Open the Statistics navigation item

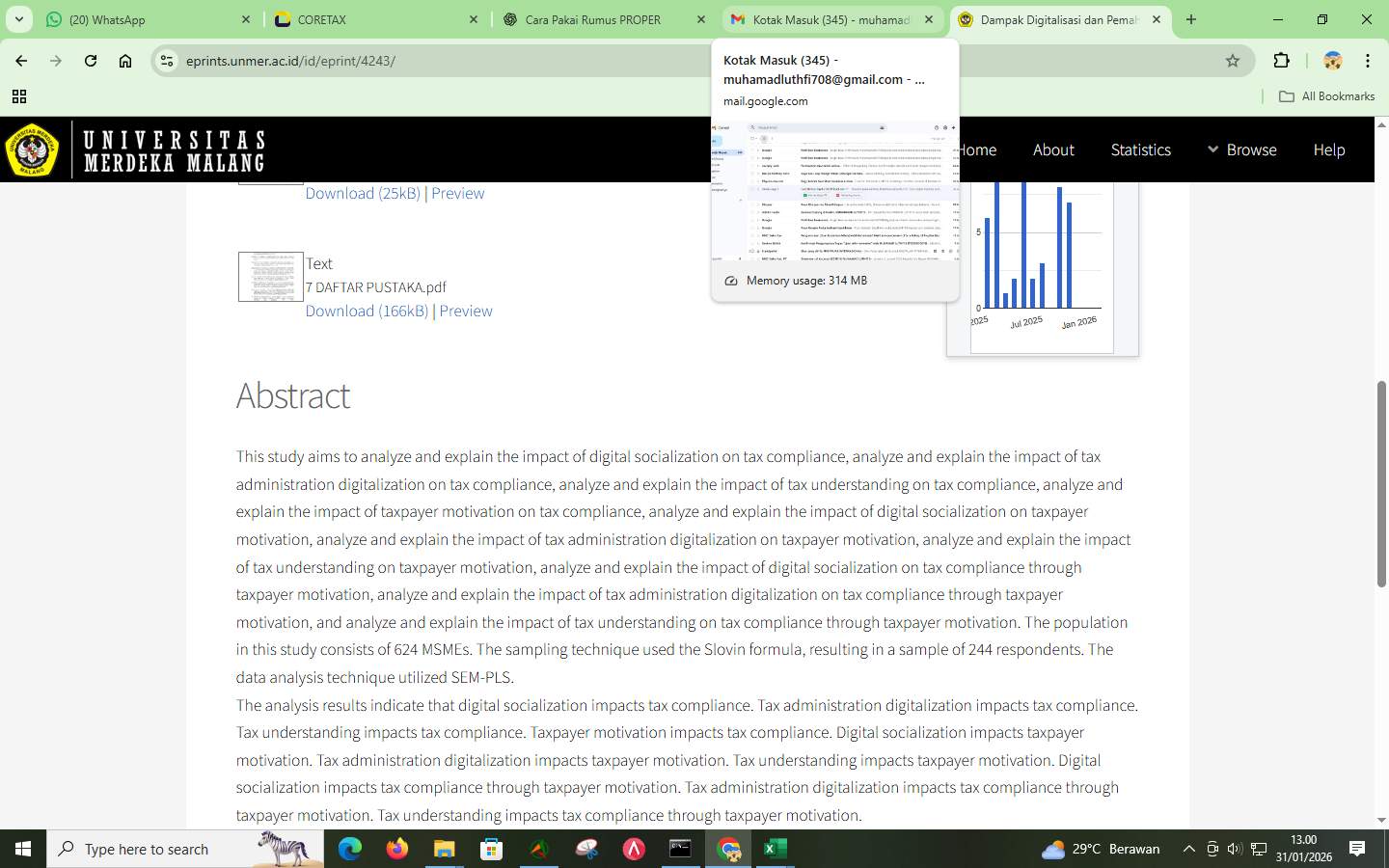[x=1141, y=149]
